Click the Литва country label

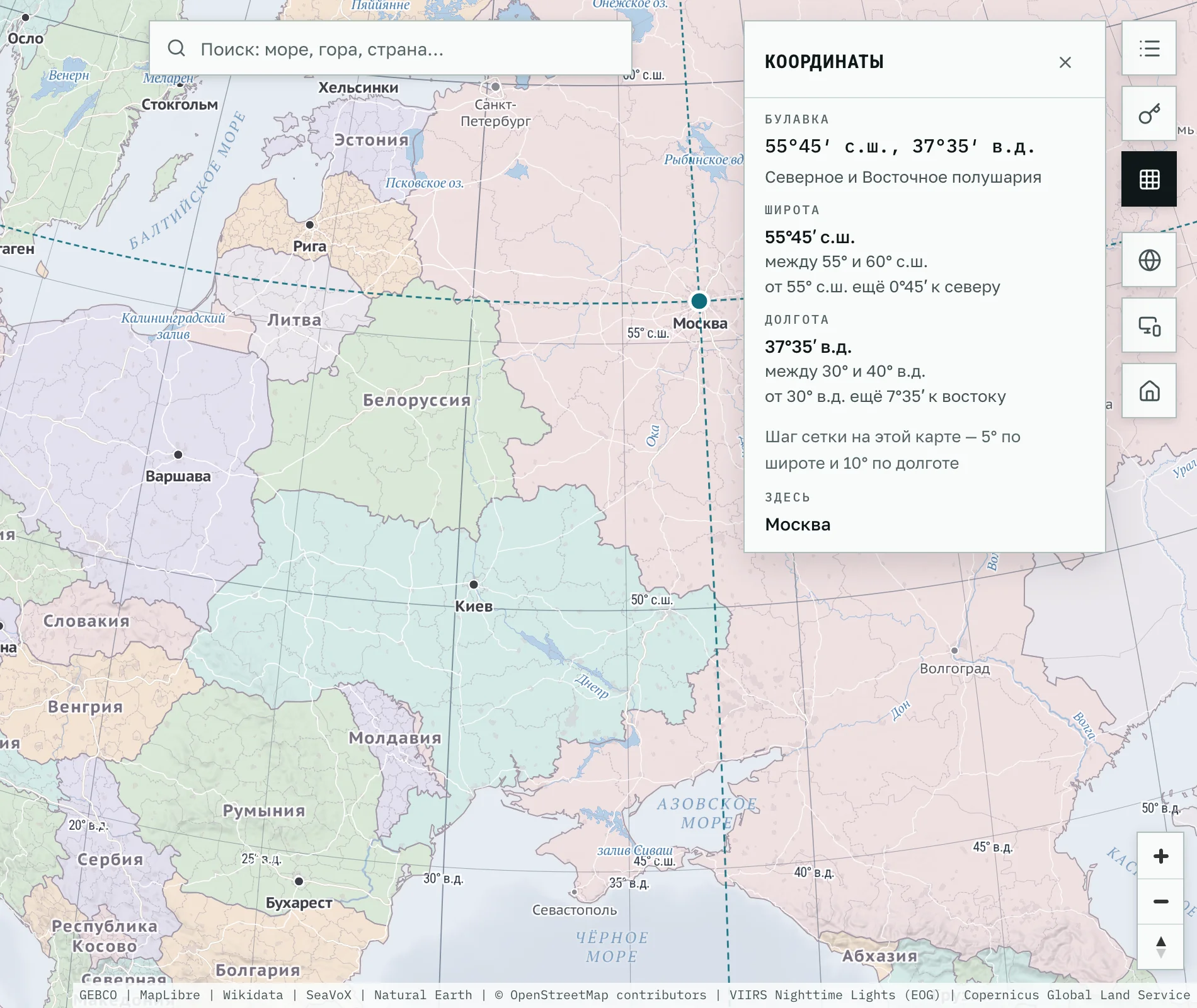(294, 320)
